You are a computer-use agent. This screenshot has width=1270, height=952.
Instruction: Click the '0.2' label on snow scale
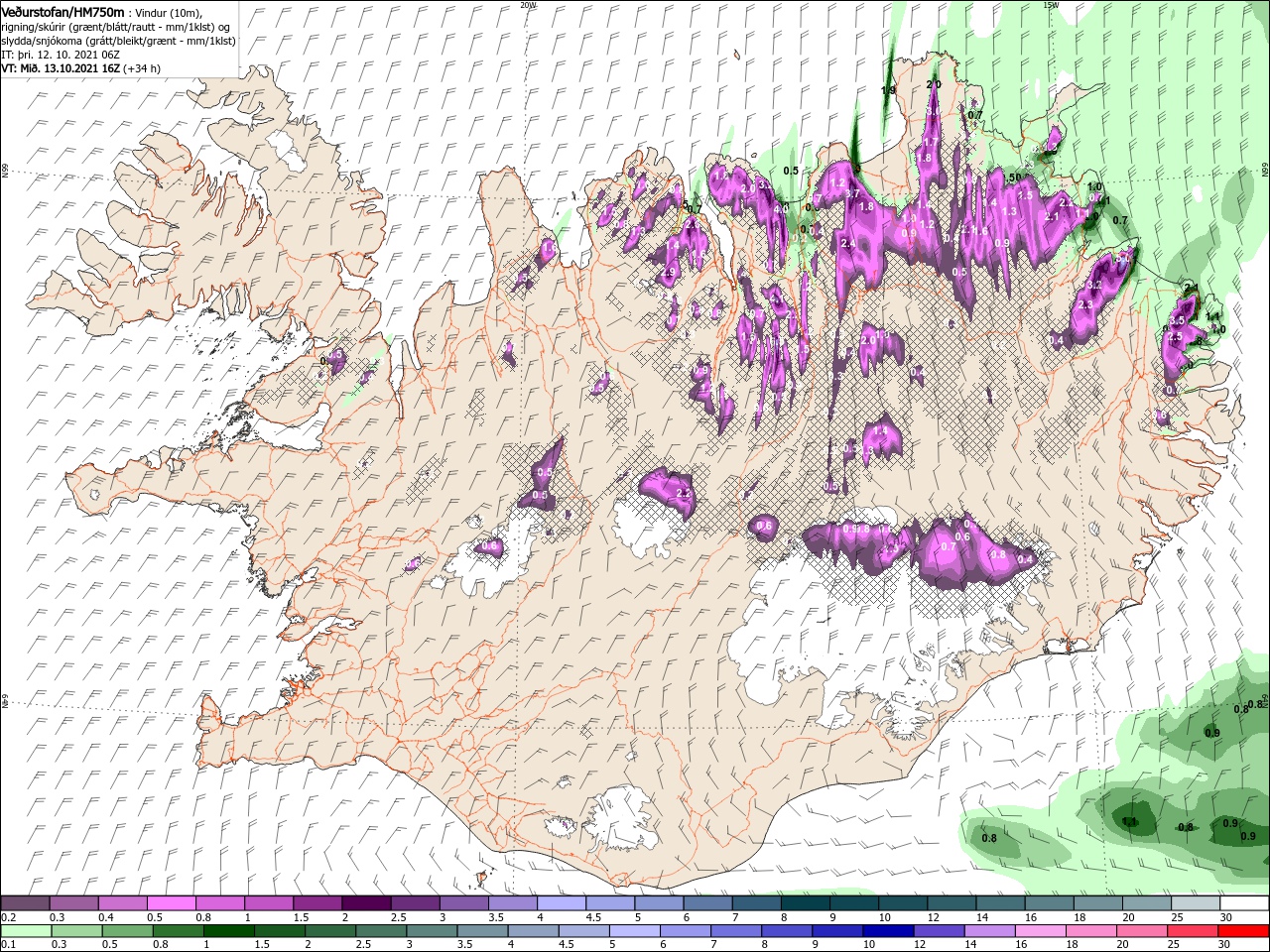click(x=8, y=917)
